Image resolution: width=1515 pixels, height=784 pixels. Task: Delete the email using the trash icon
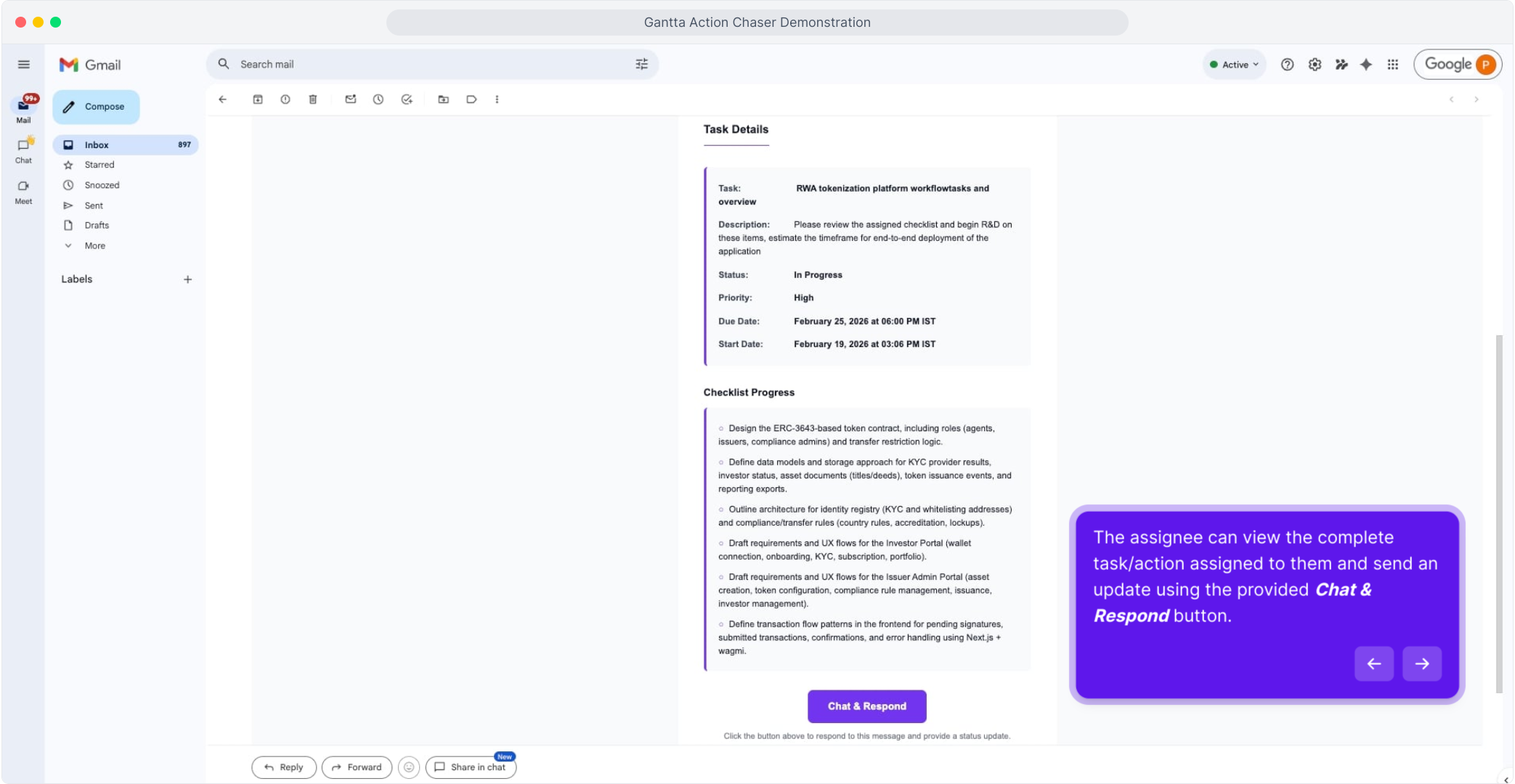click(313, 99)
